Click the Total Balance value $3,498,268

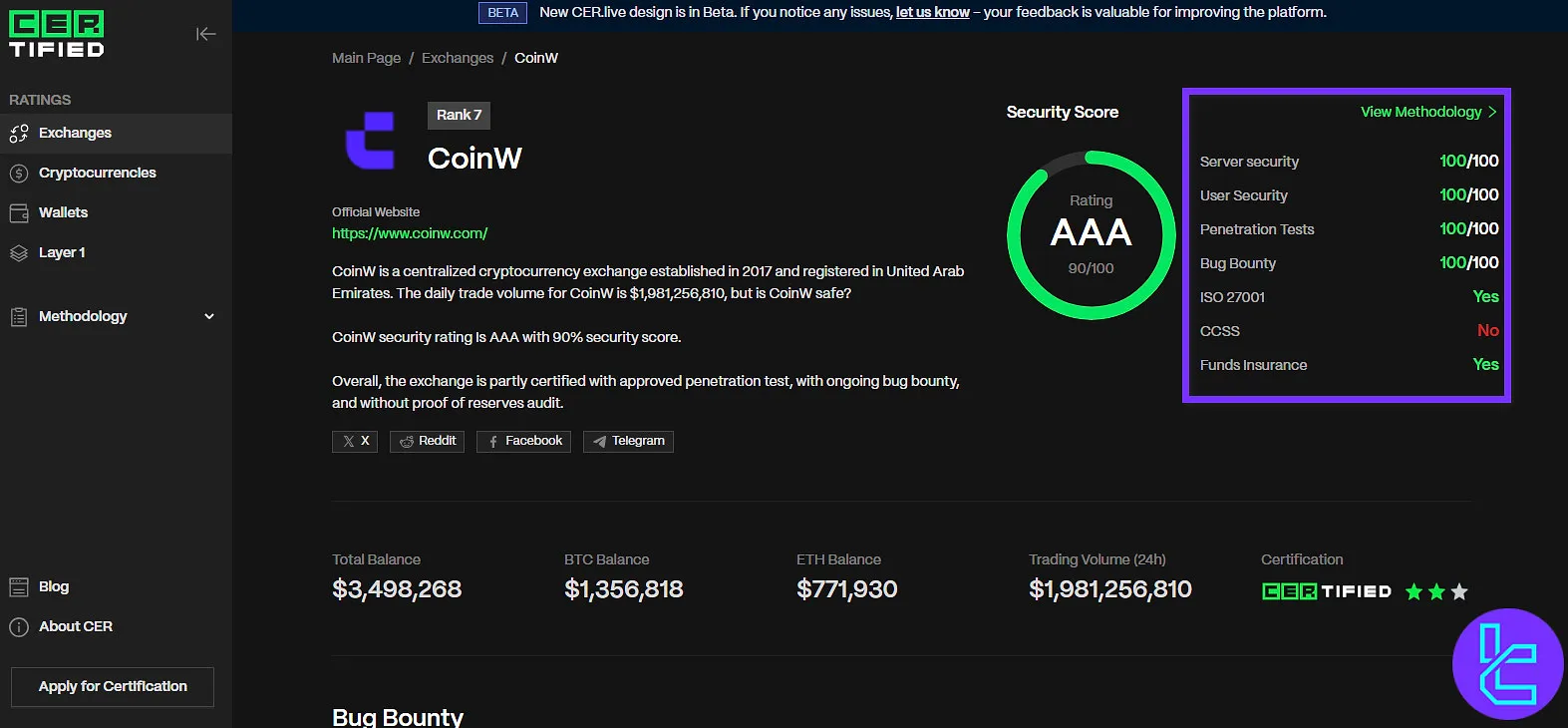(x=397, y=589)
